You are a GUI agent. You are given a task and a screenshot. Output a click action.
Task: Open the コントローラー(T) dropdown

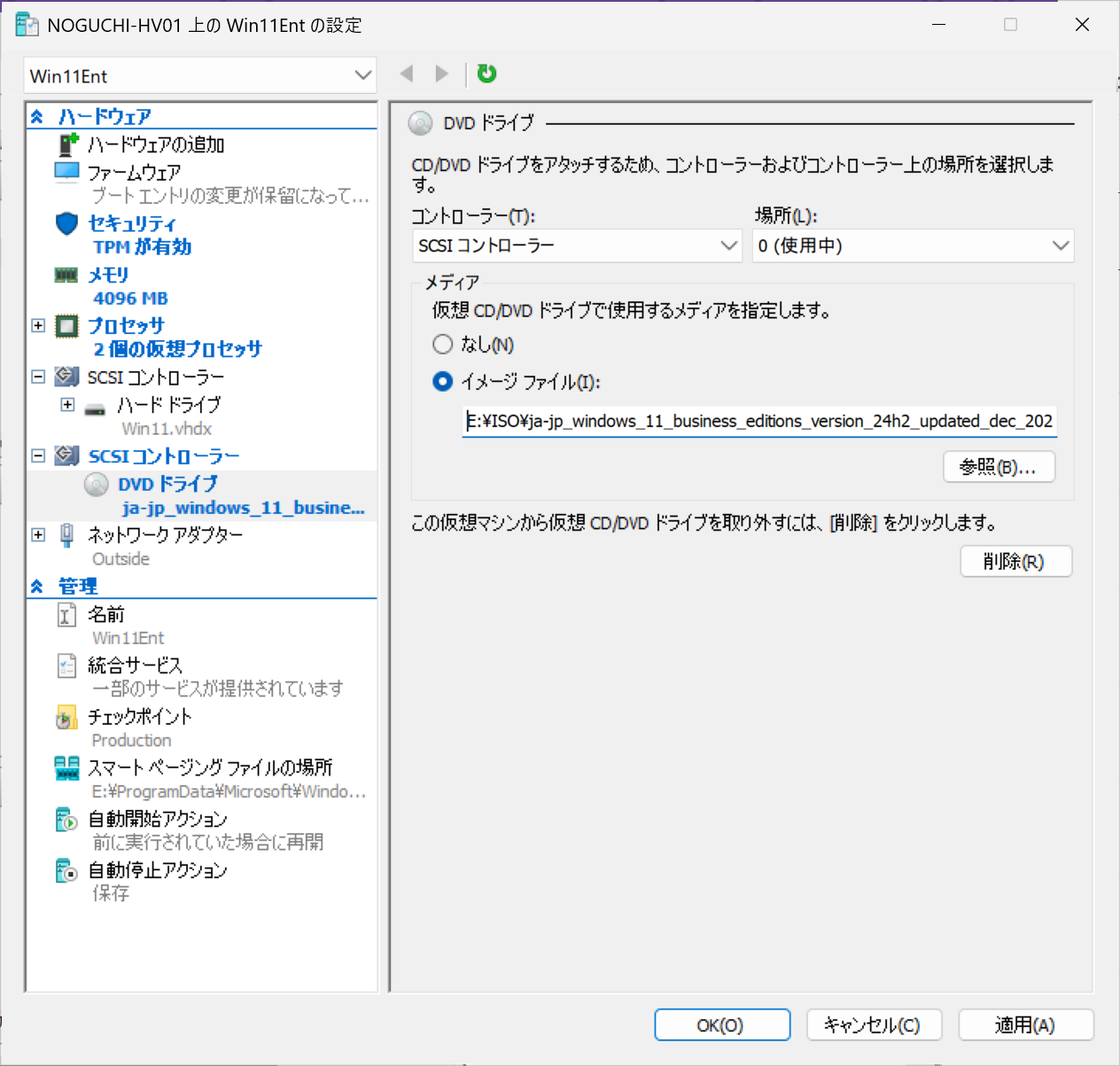click(x=577, y=245)
